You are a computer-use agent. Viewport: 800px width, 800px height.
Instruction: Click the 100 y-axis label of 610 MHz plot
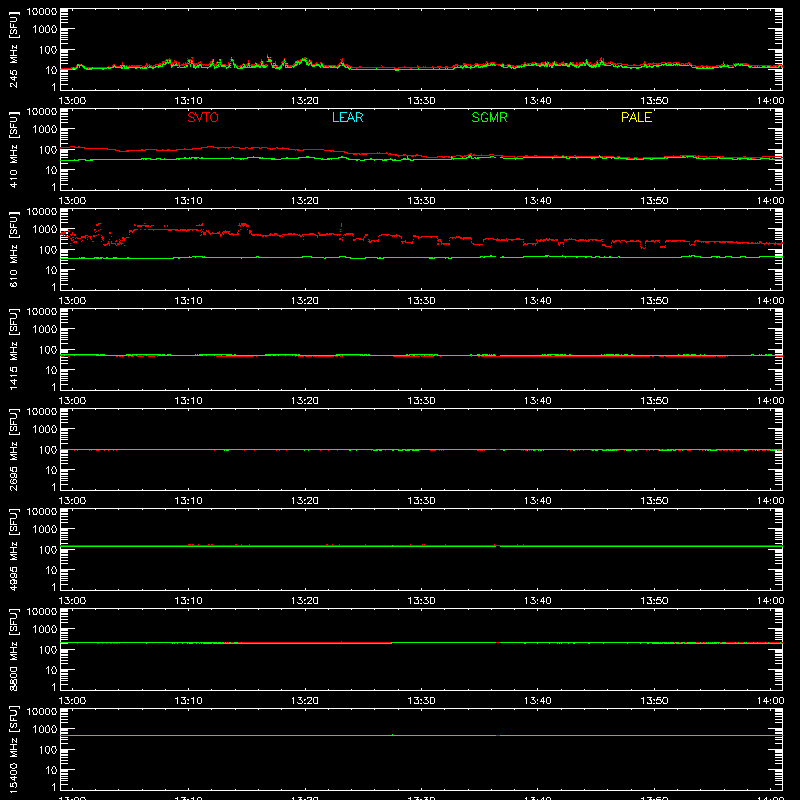[x=48, y=250]
